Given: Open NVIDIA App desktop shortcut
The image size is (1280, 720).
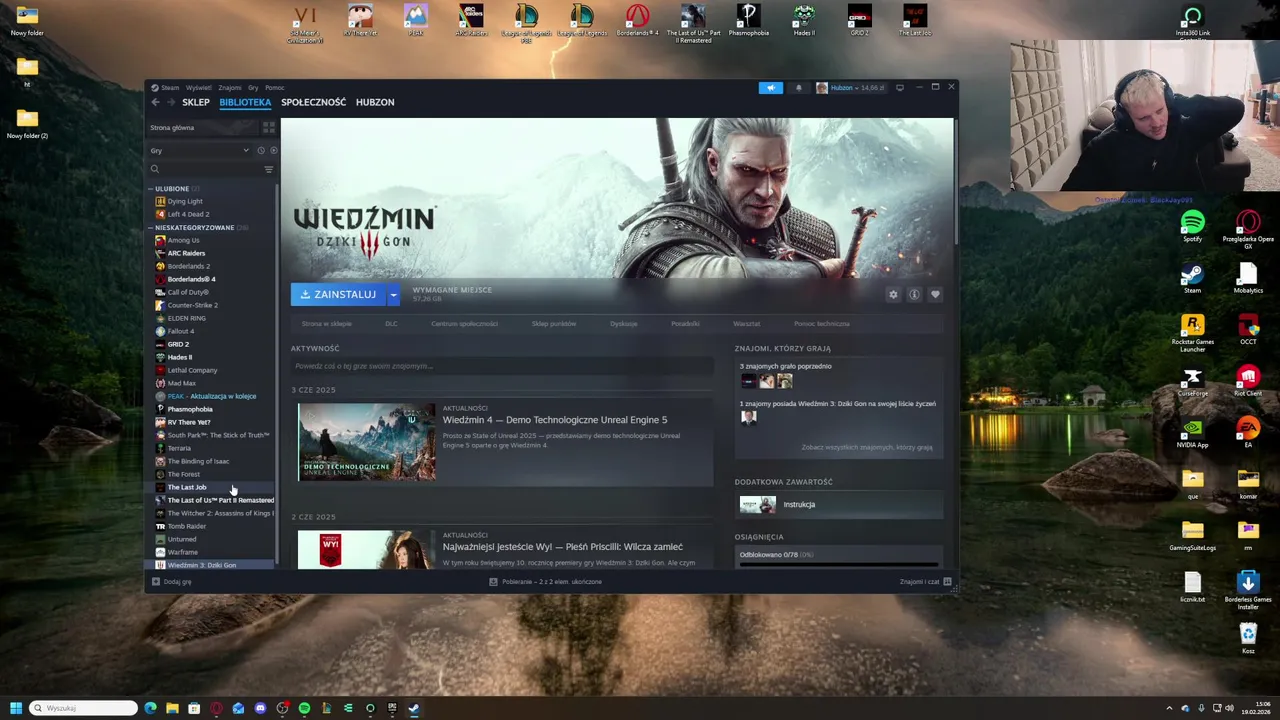Looking at the screenshot, I should pos(1192,434).
